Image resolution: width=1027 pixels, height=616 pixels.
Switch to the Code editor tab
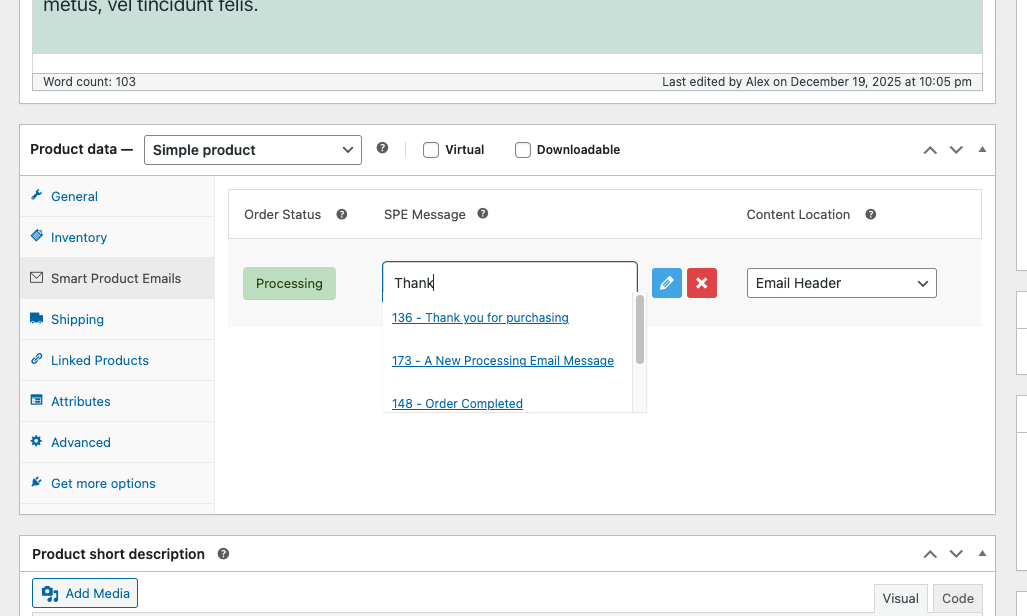click(x=957, y=598)
